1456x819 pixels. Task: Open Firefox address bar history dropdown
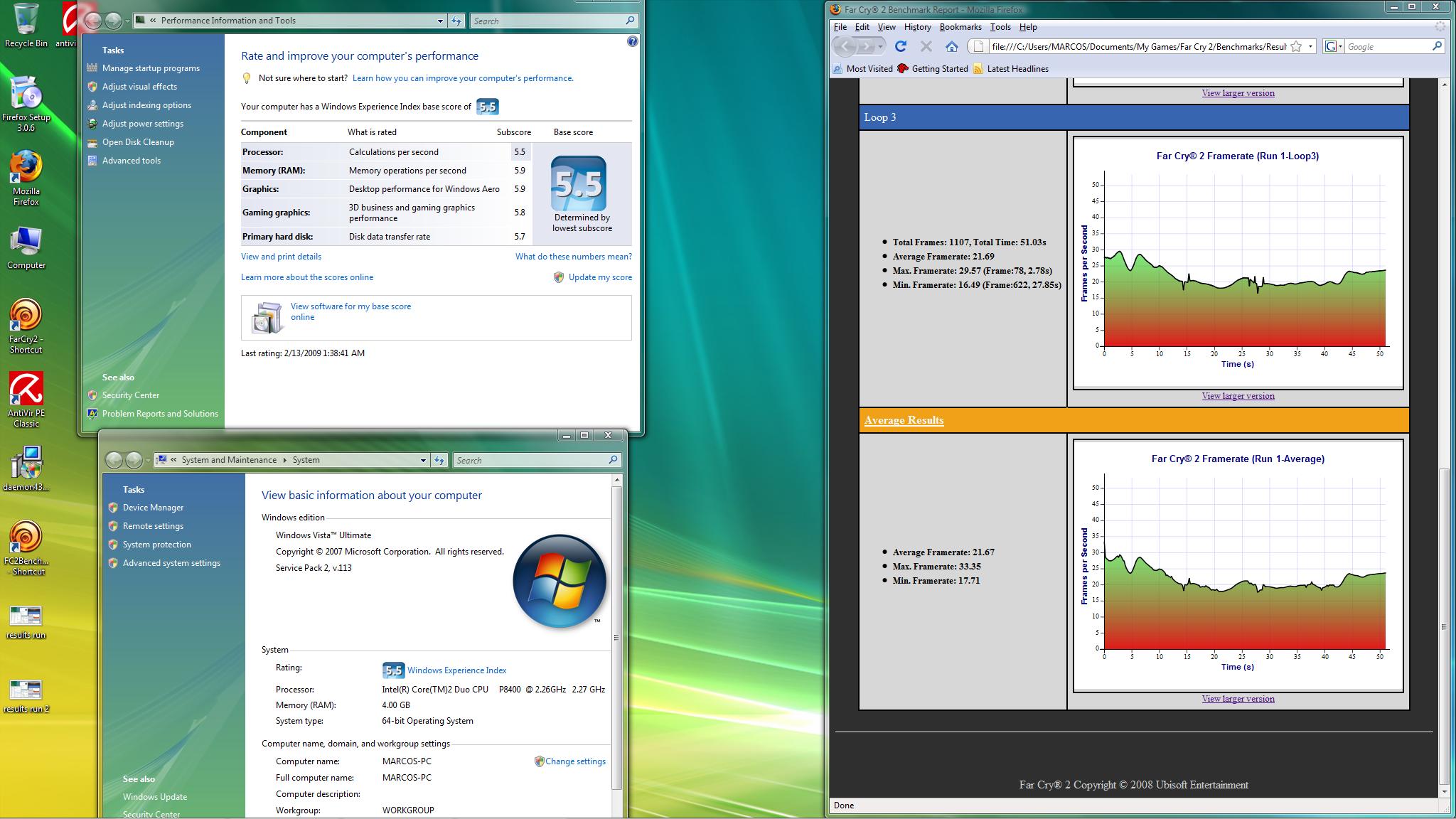click(1310, 46)
